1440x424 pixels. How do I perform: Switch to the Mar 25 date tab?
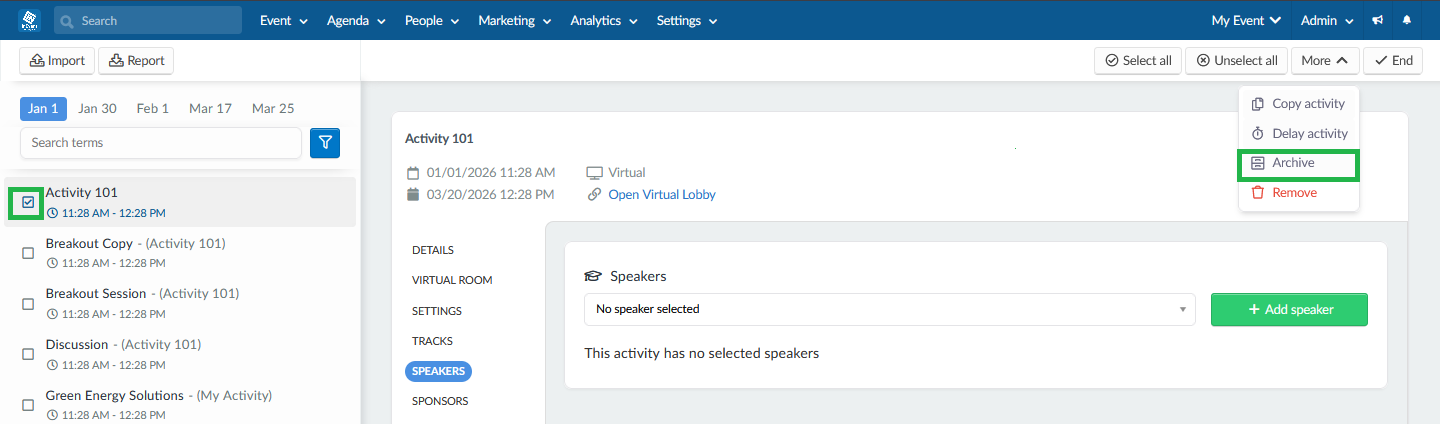click(x=273, y=108)
